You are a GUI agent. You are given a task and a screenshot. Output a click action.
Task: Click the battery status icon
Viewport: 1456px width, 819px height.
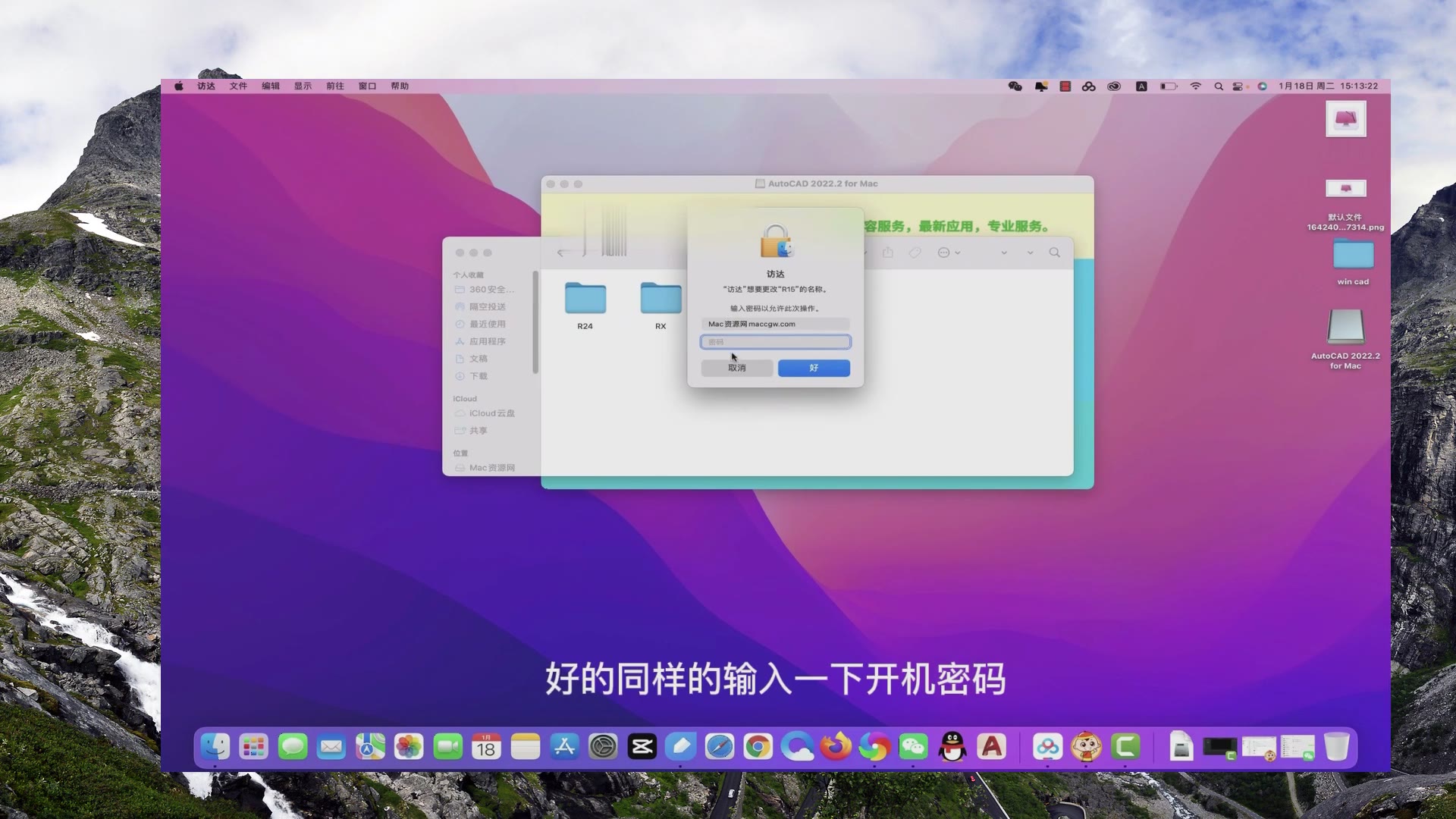[1168, 86]
